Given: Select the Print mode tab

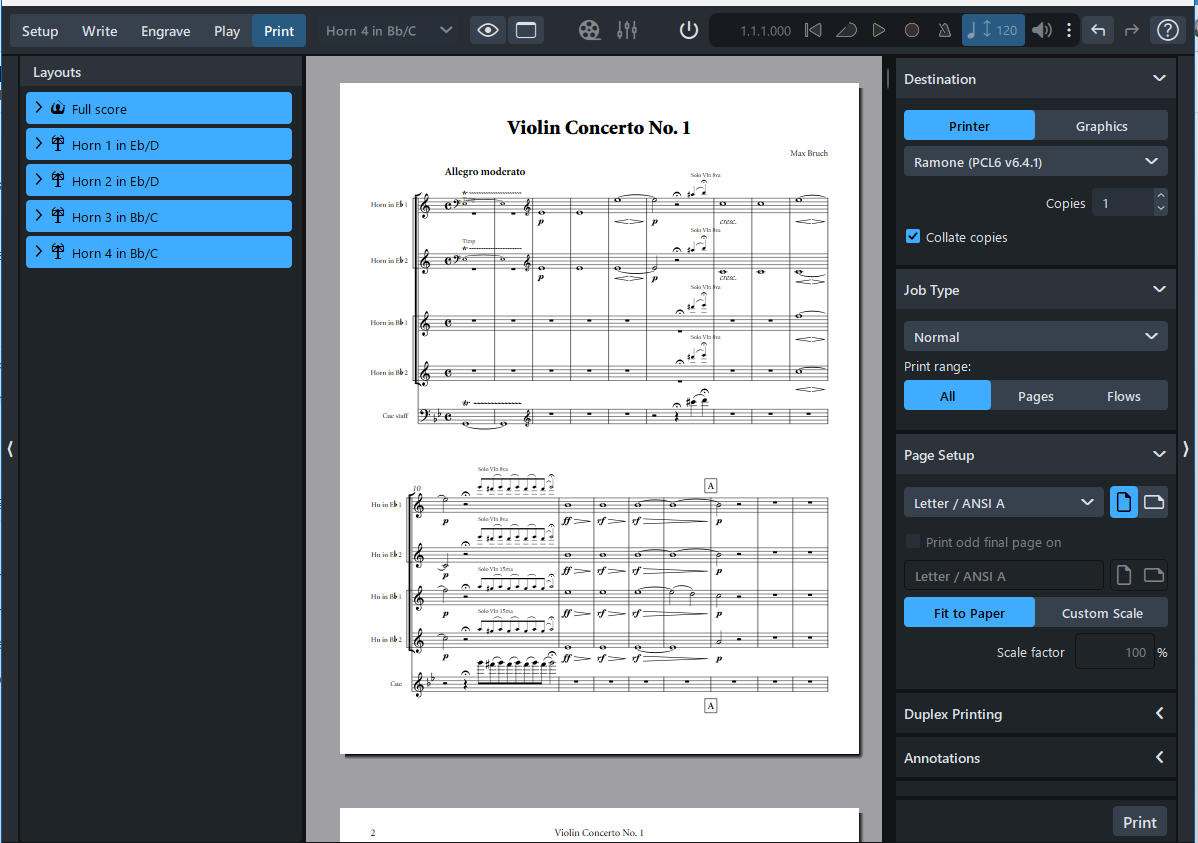Looking at the screenshot, I should (x=279, y=31).
